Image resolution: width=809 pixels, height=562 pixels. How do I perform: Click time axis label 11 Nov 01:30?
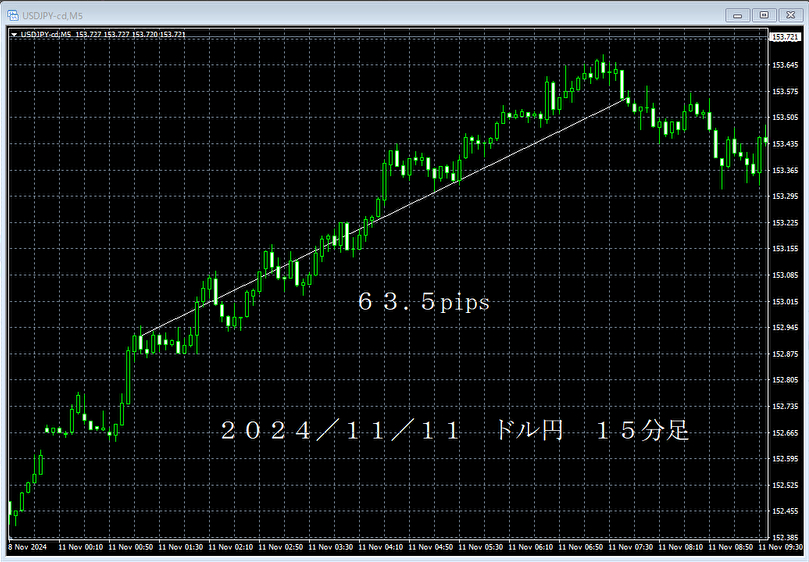point(181,547)
